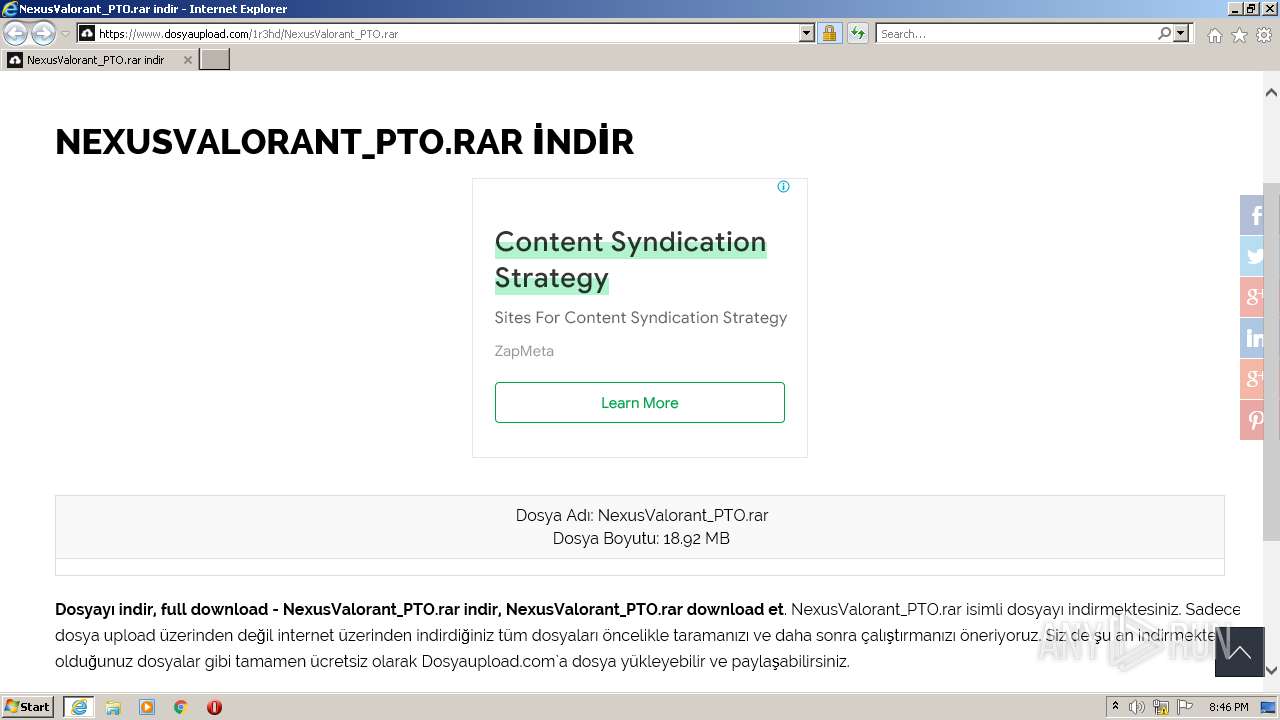View the security lock report icon
Viewport: 1280px width, 720px height.
(830, 33)
